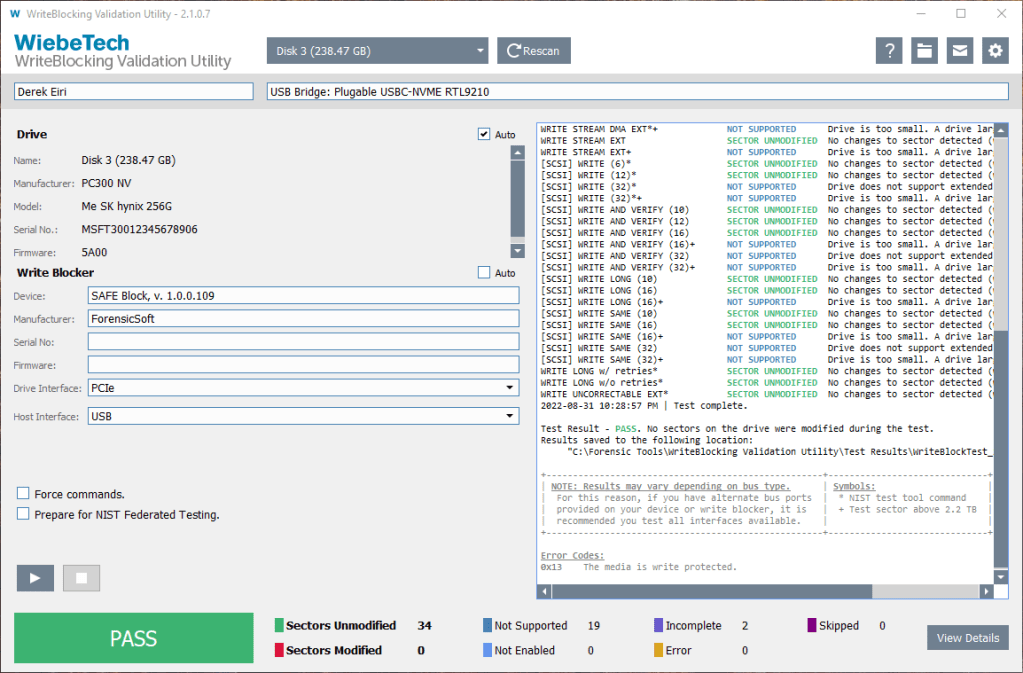Click the envelope mail icon
Screen dimensions: 1023x673
[x=960, y=51]
